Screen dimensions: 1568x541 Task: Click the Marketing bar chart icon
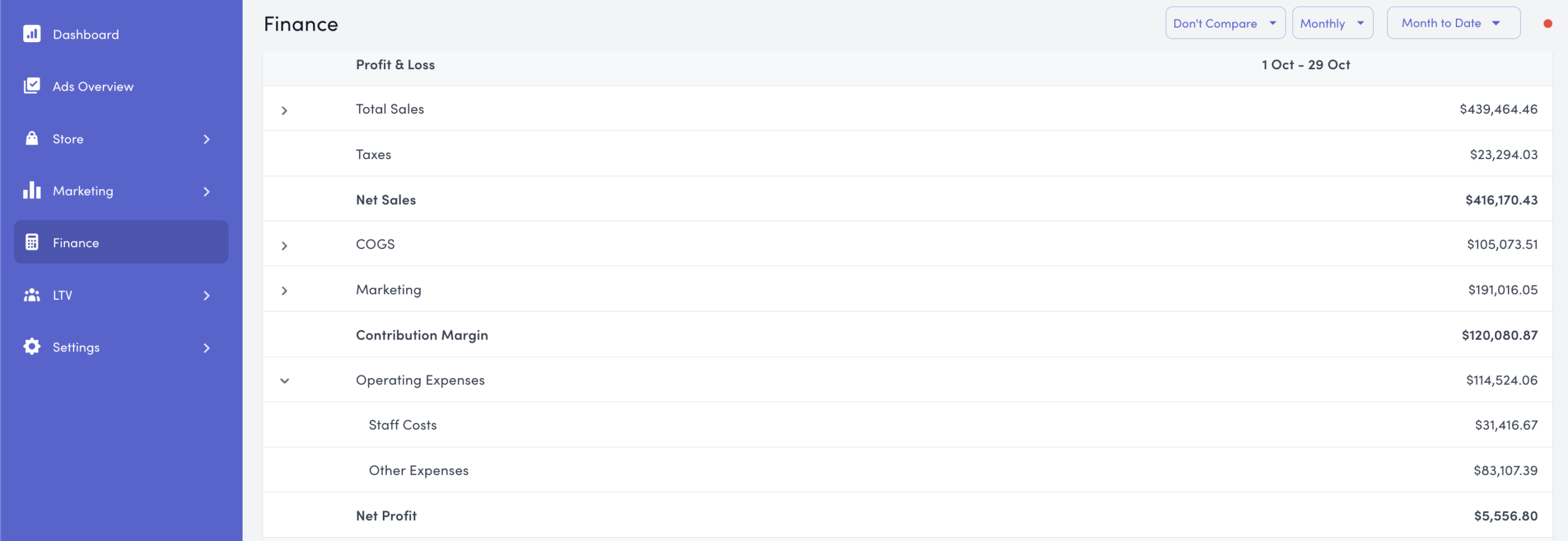point(32,190)
